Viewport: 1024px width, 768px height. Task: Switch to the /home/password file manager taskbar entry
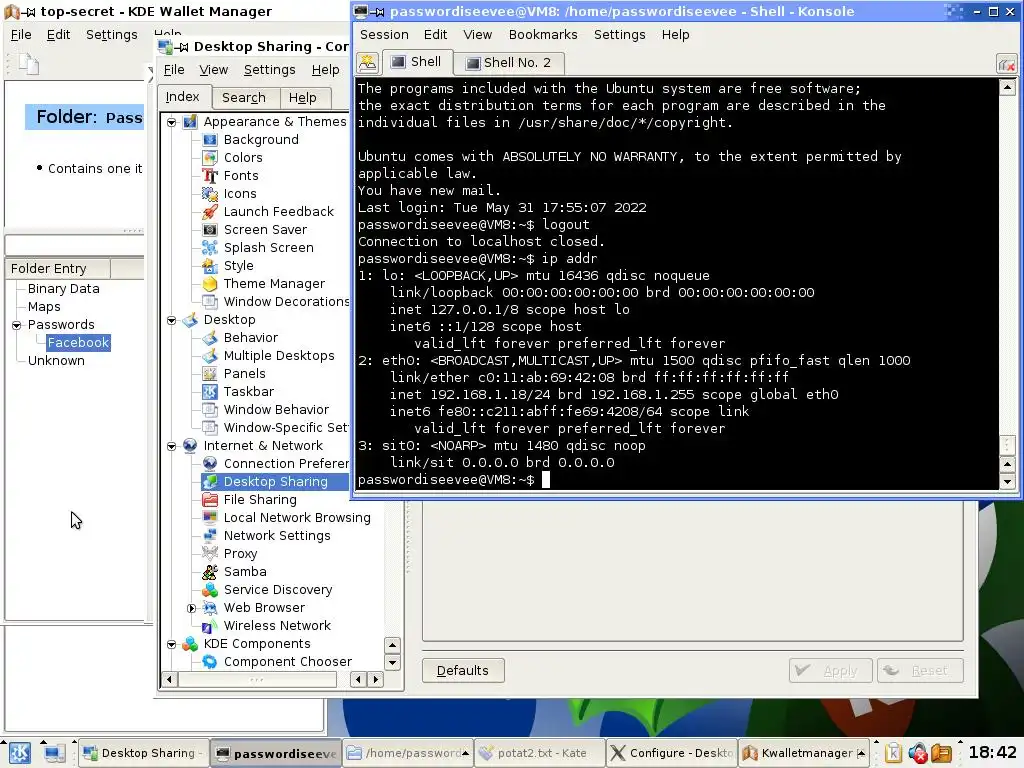tap(408, 753)
